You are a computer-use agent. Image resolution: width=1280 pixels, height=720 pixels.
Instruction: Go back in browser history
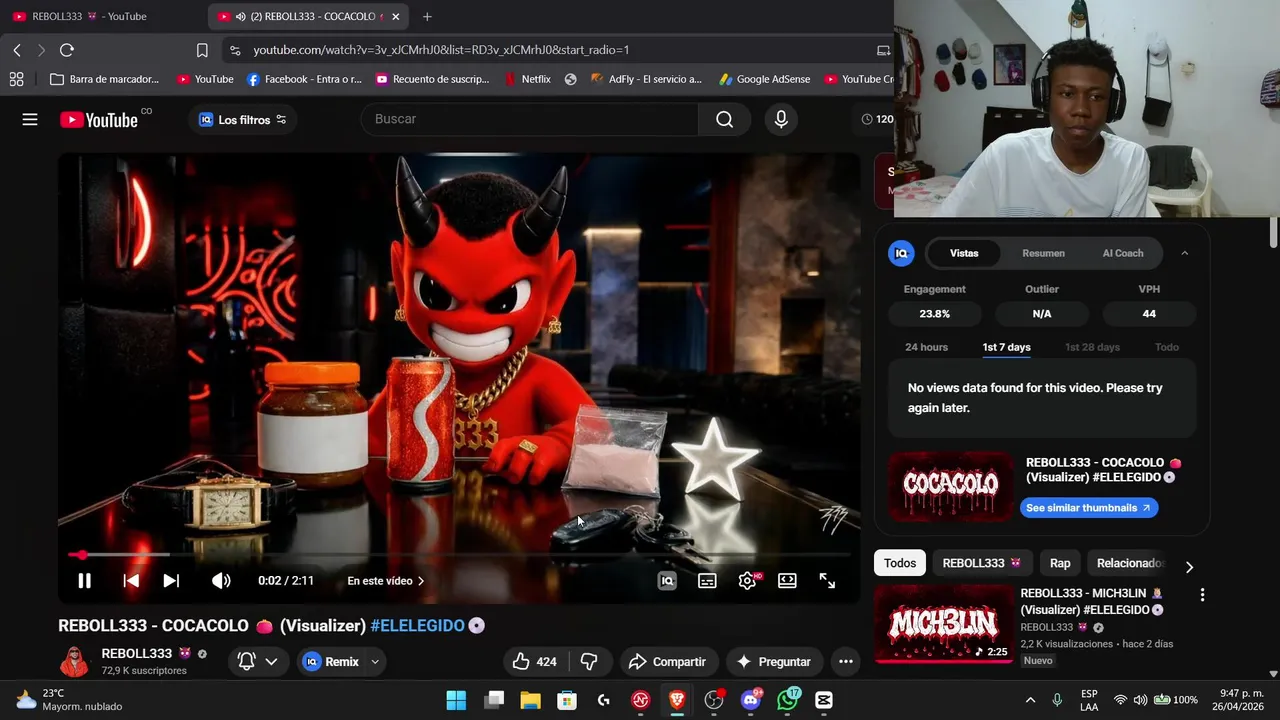click(x=17, y=50)
